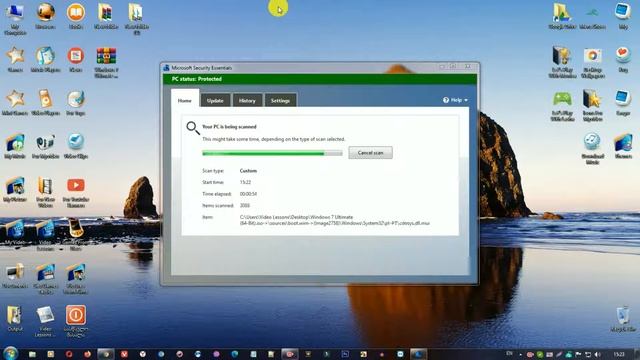640x360 pixels.
Task: Open the File Explorer folder on the taskbar
Action: (32, 354)
